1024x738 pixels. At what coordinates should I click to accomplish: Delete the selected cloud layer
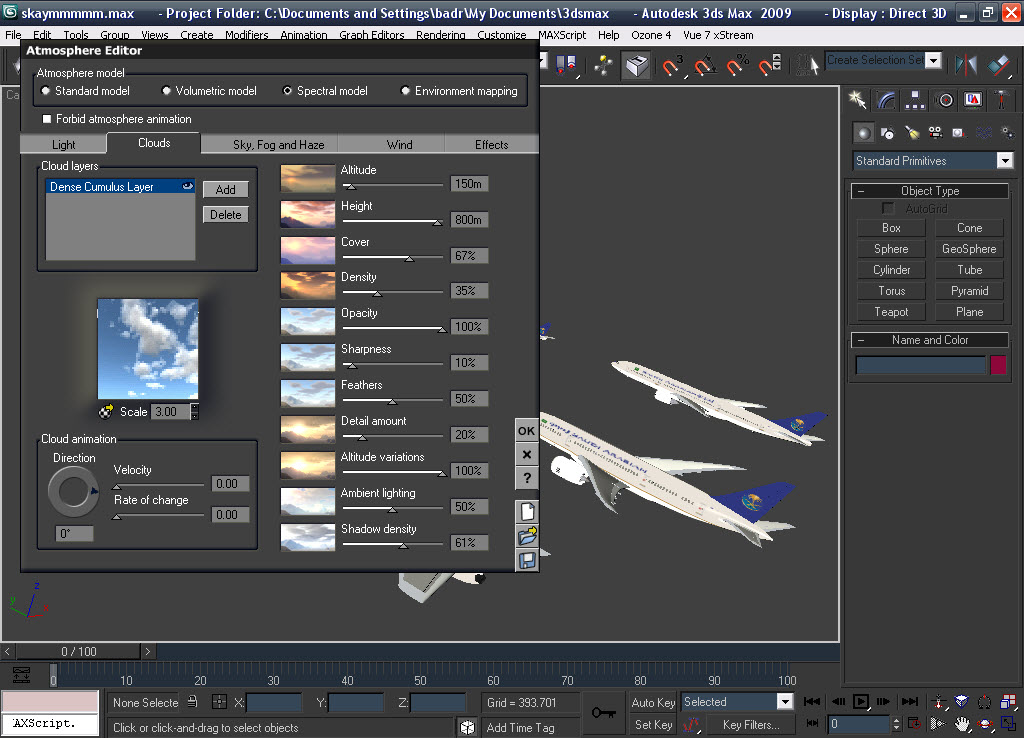pos(225,214)
